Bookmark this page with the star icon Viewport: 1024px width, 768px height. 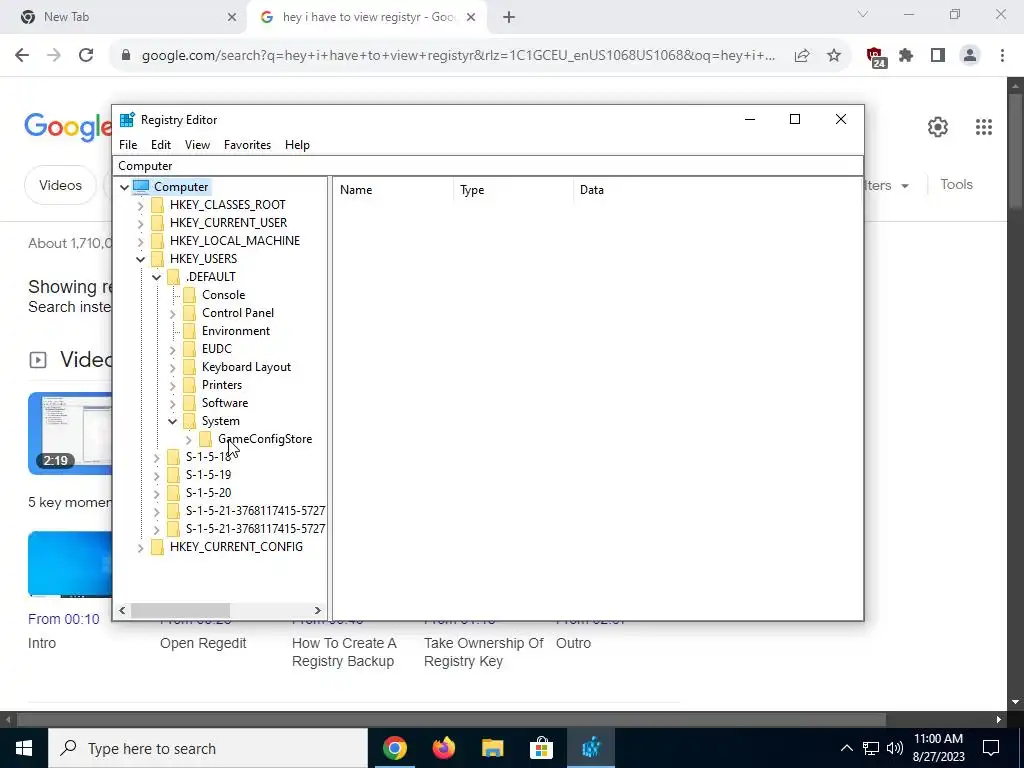click(x=834, y=56)
